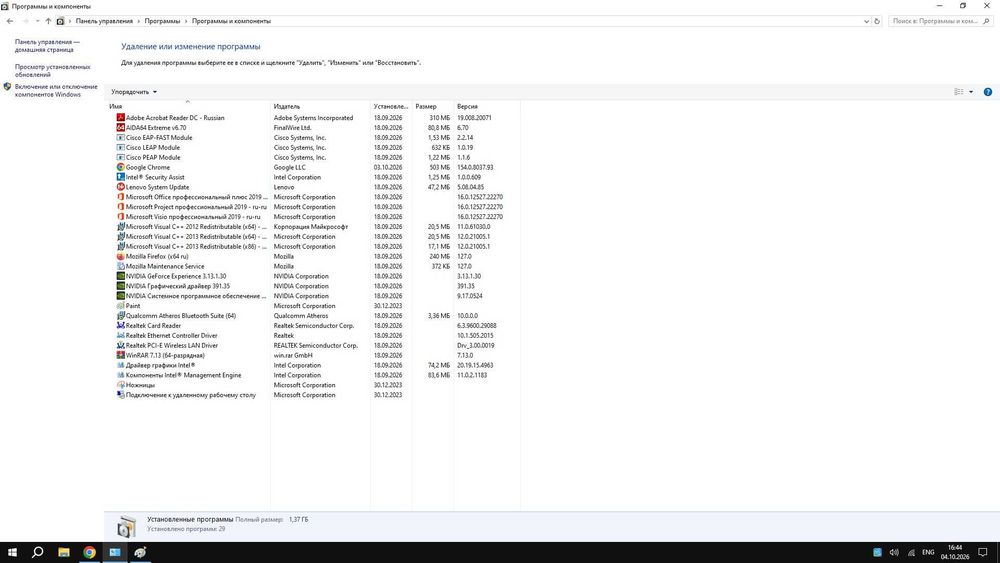Click the Ножницы program icon
Image resolution: width=1000 pixels, height=563 pixels.
pyautogui.click(x=121, y=384)
